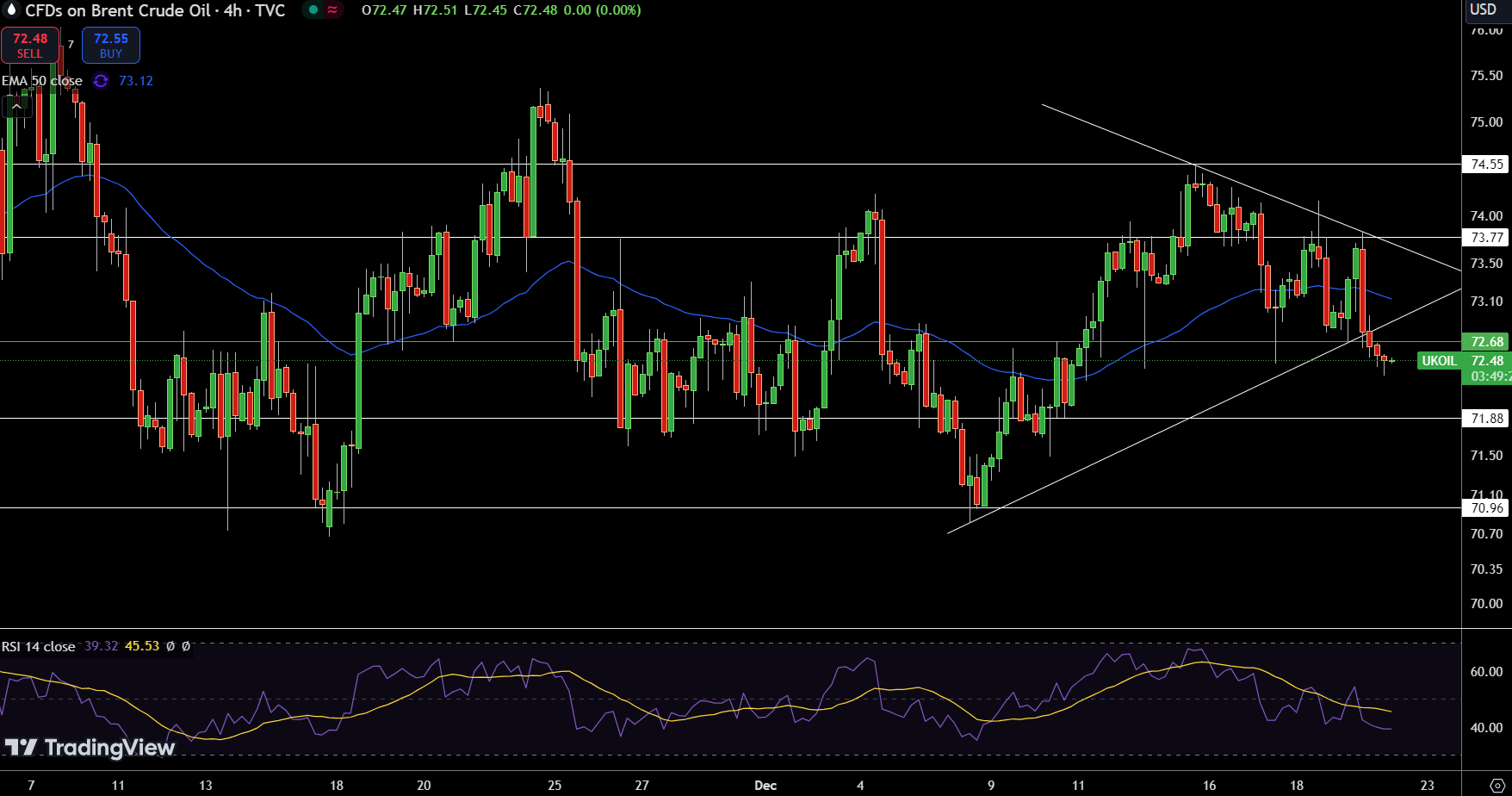The width and height of the screenshot is (1512, 796).
Task: Click the purple EMA refresh icon
Action: pyautogui.click(x=101, y=81)
